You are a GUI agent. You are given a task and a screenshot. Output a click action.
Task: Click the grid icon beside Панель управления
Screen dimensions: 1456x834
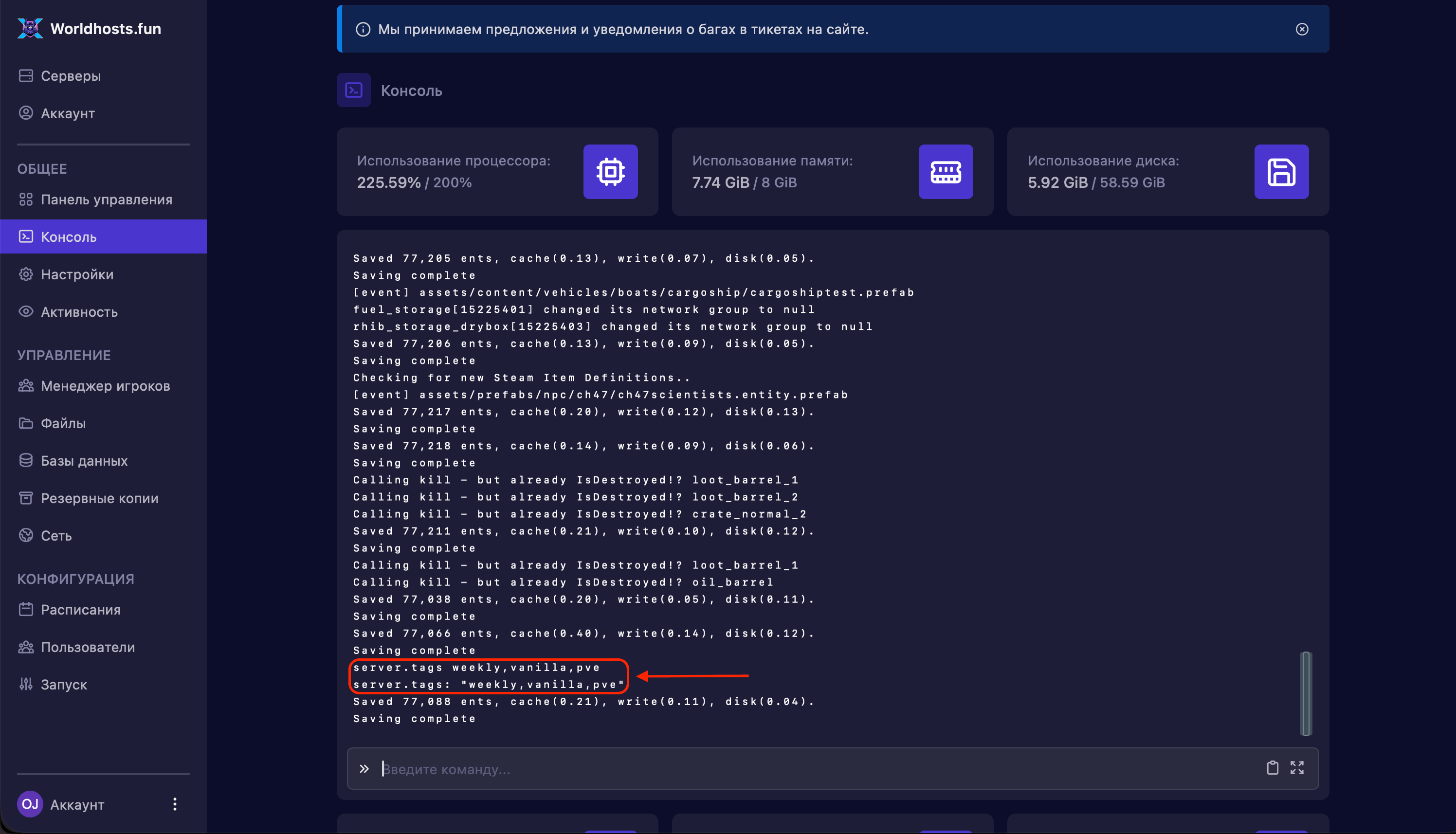click(x=26, y=199)
